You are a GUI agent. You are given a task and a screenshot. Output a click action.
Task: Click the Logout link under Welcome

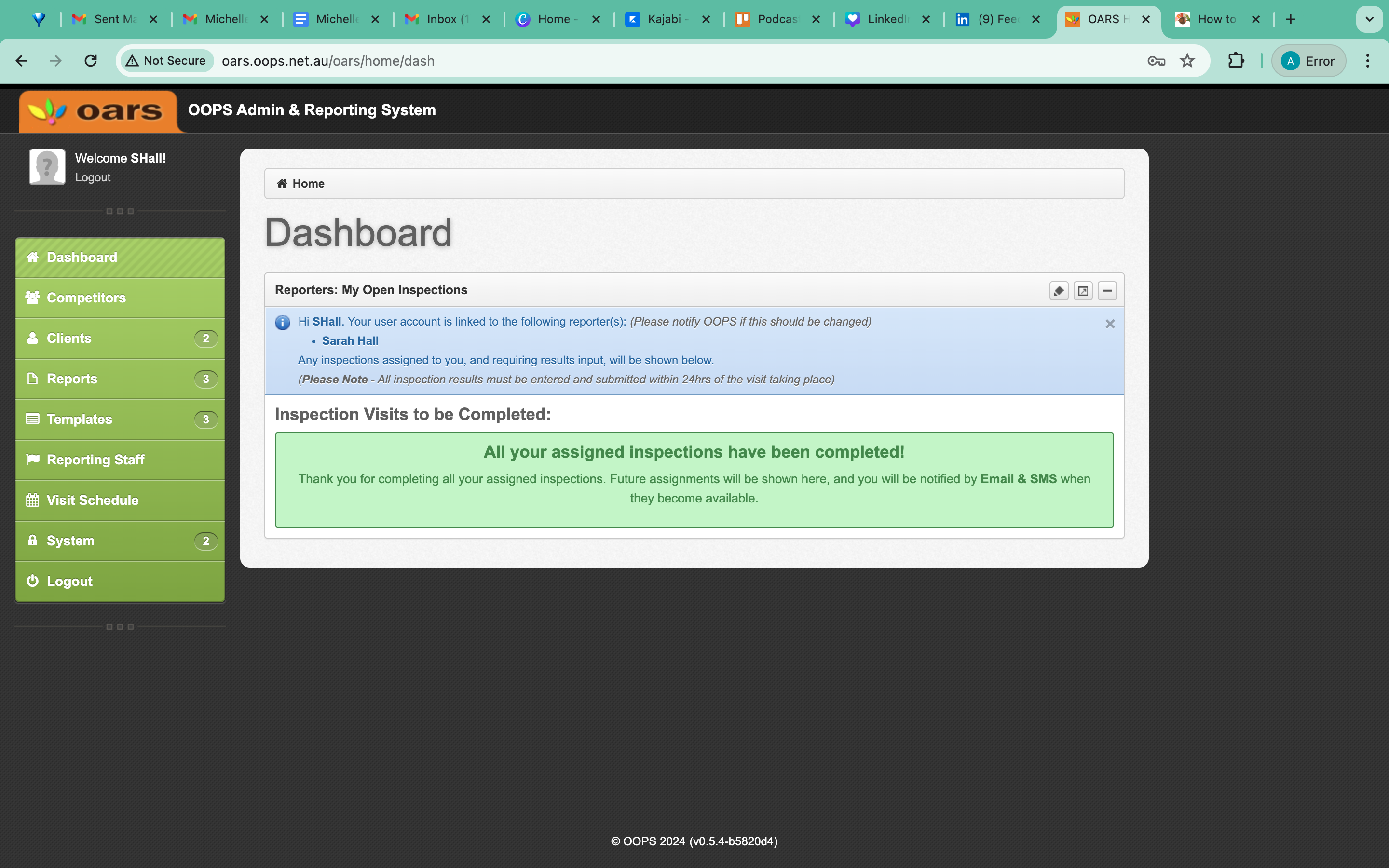93,177
